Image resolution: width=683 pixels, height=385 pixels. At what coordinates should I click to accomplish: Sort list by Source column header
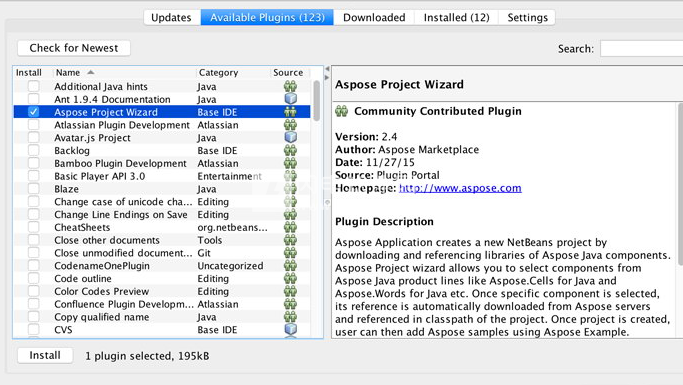[x=289, y=73]
